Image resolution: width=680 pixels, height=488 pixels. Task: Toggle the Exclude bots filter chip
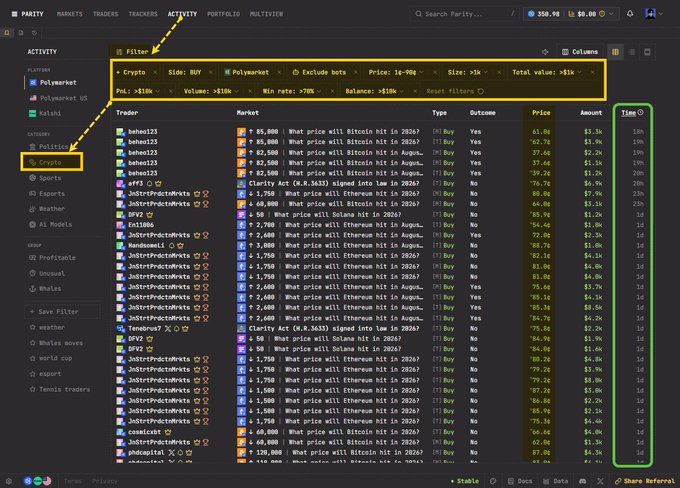pyautogui.click(x=319, y=72)
